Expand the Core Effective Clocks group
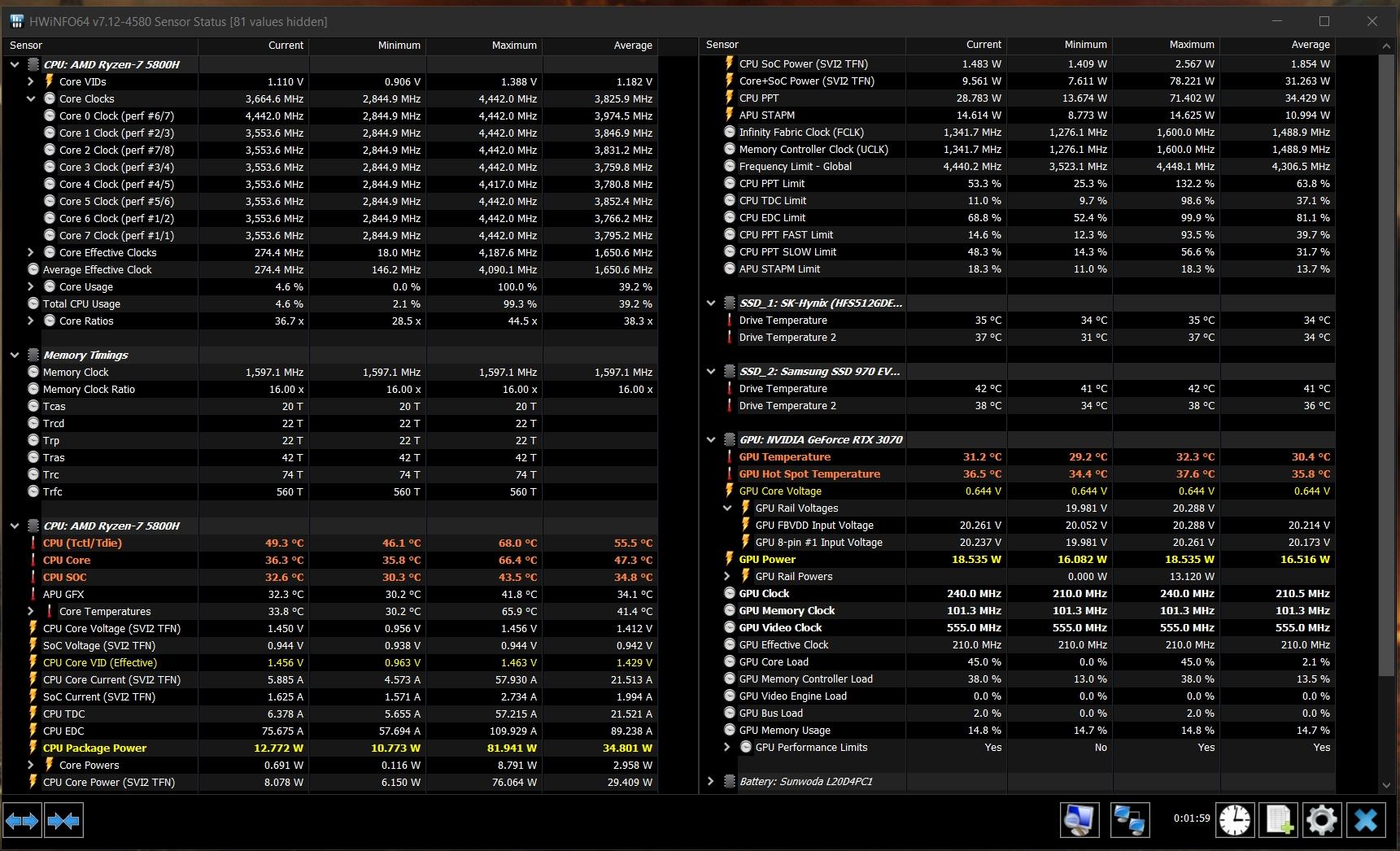This screenshot has width=1400, height=851. click(30, 252)
